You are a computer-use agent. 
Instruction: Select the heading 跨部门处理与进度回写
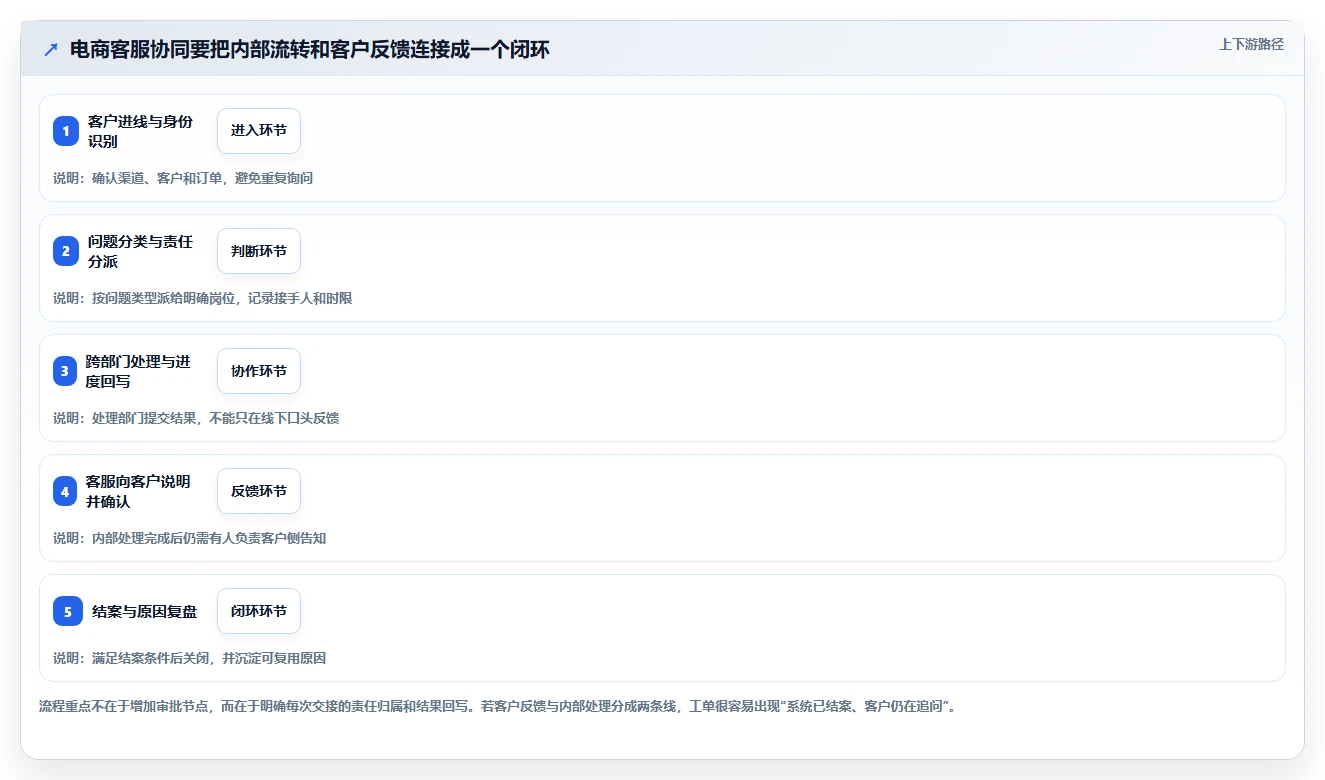tap(138, 371)
